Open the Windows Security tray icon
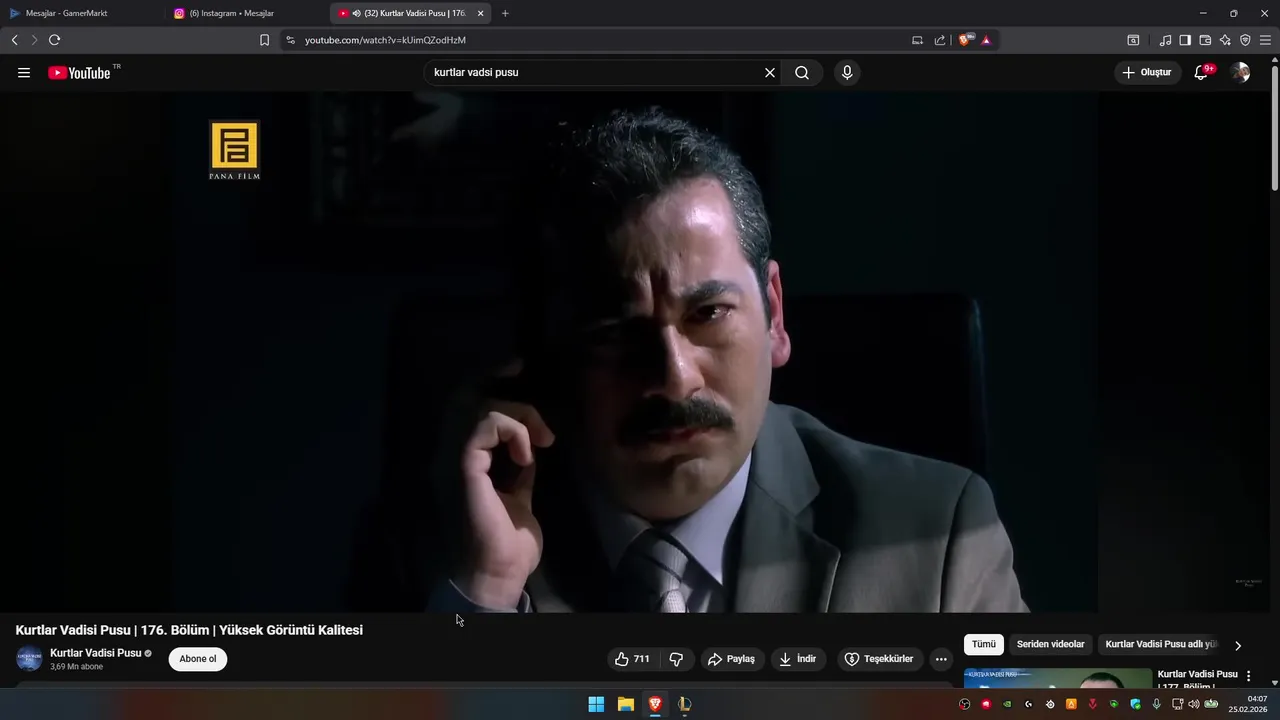1280x720 pixels. coord(1135,704)
